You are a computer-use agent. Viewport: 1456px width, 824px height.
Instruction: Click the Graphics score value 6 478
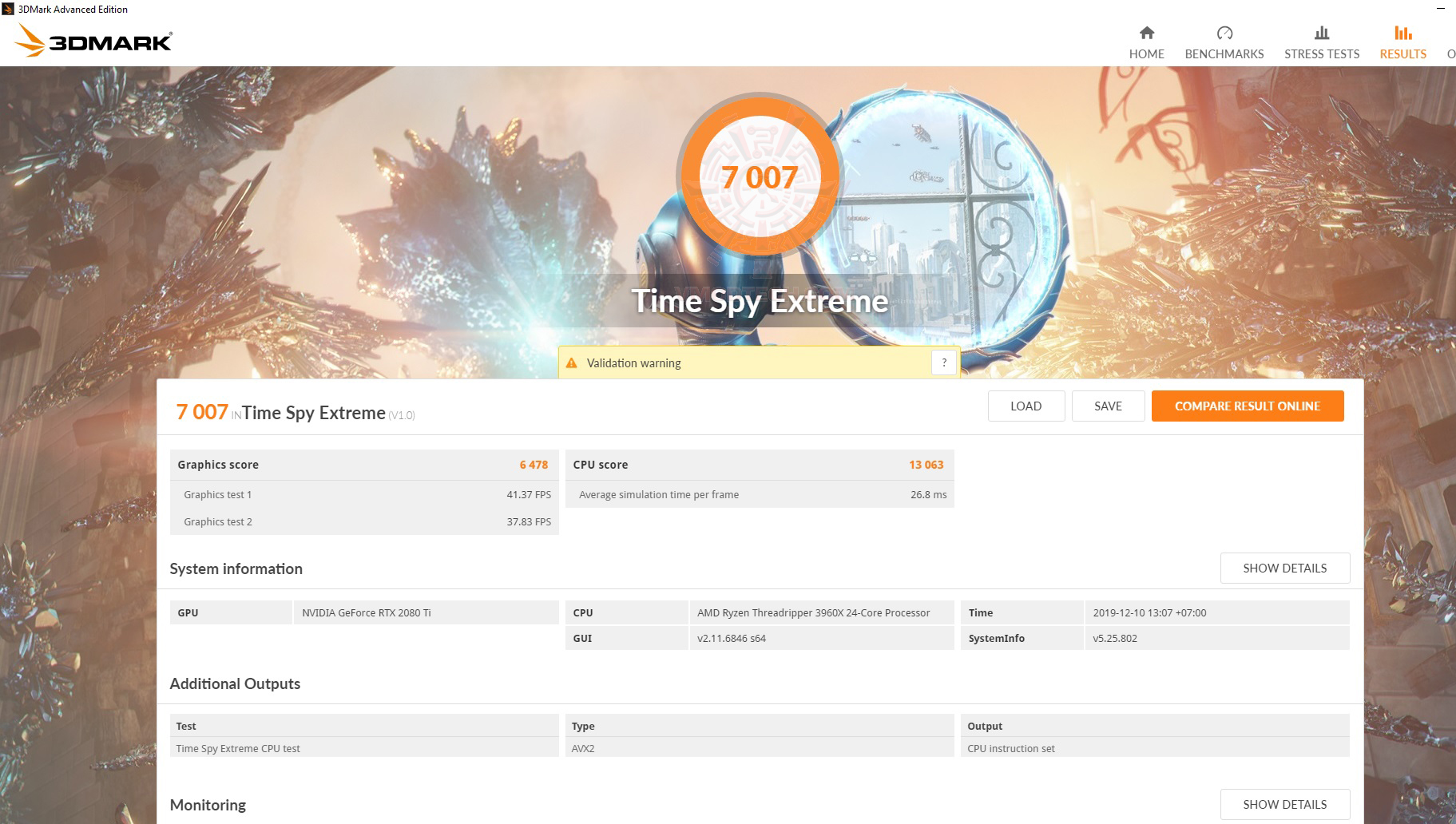tap(534, 465)
